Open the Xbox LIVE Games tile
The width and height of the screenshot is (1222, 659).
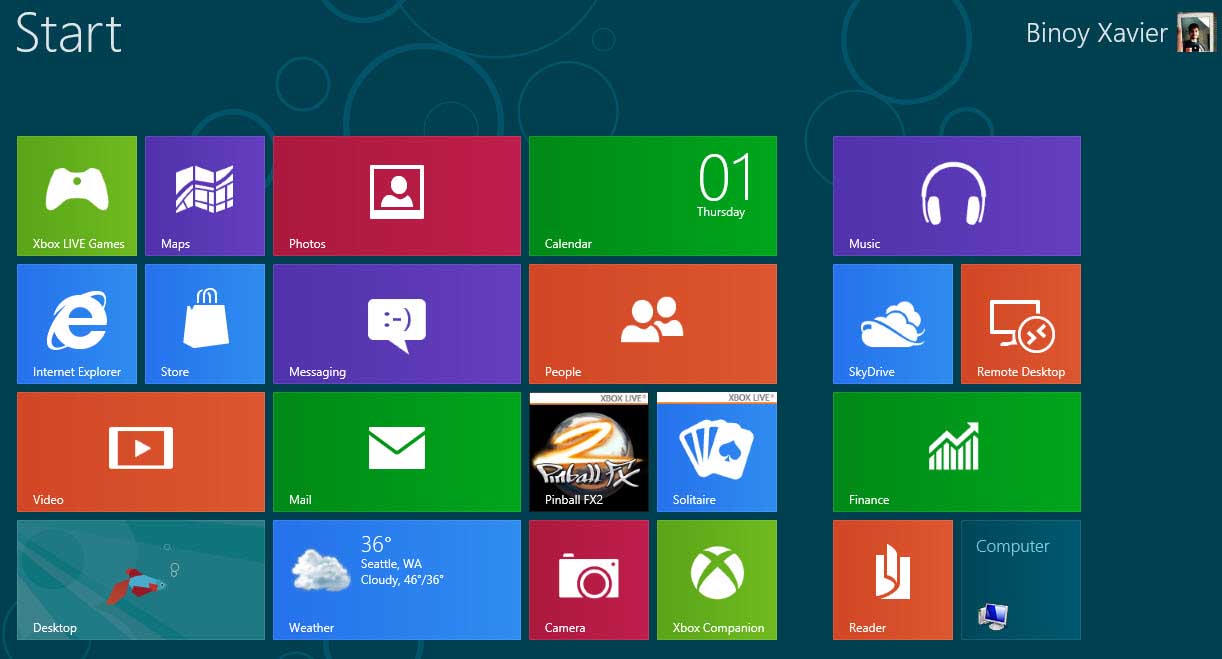coord(77,196)
